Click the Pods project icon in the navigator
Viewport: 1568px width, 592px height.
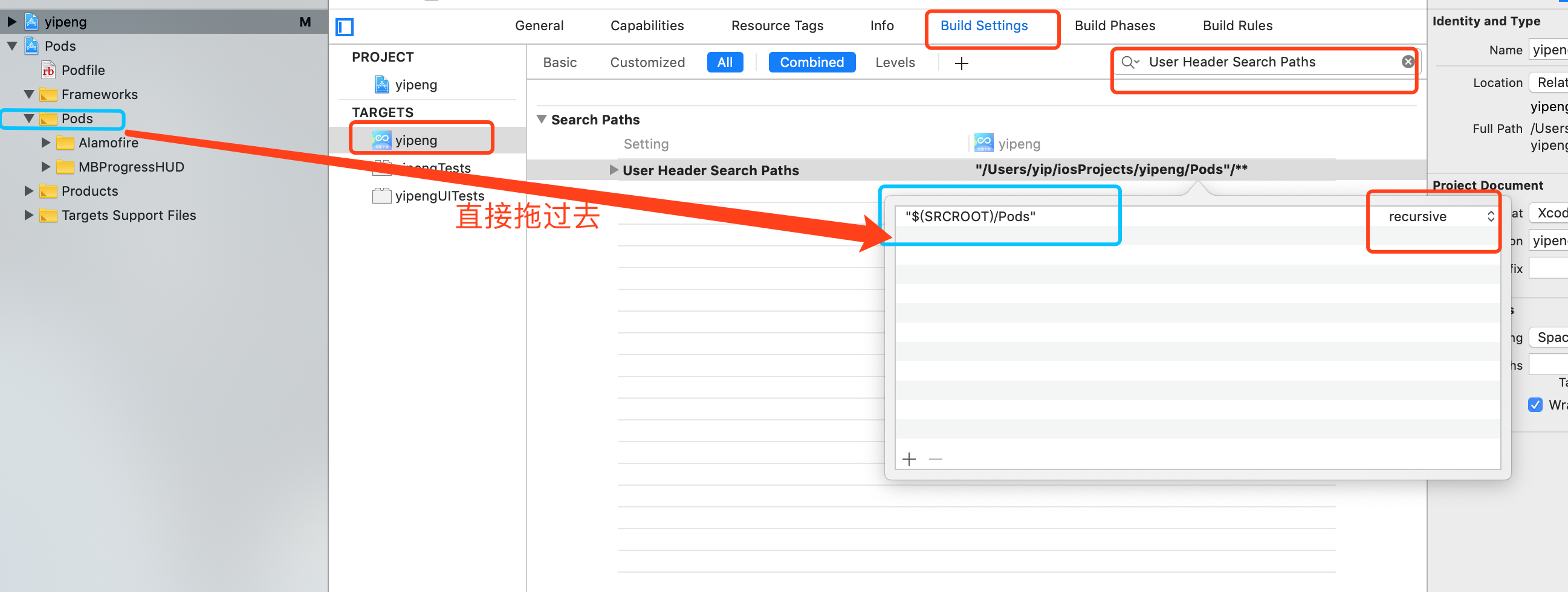31,47
